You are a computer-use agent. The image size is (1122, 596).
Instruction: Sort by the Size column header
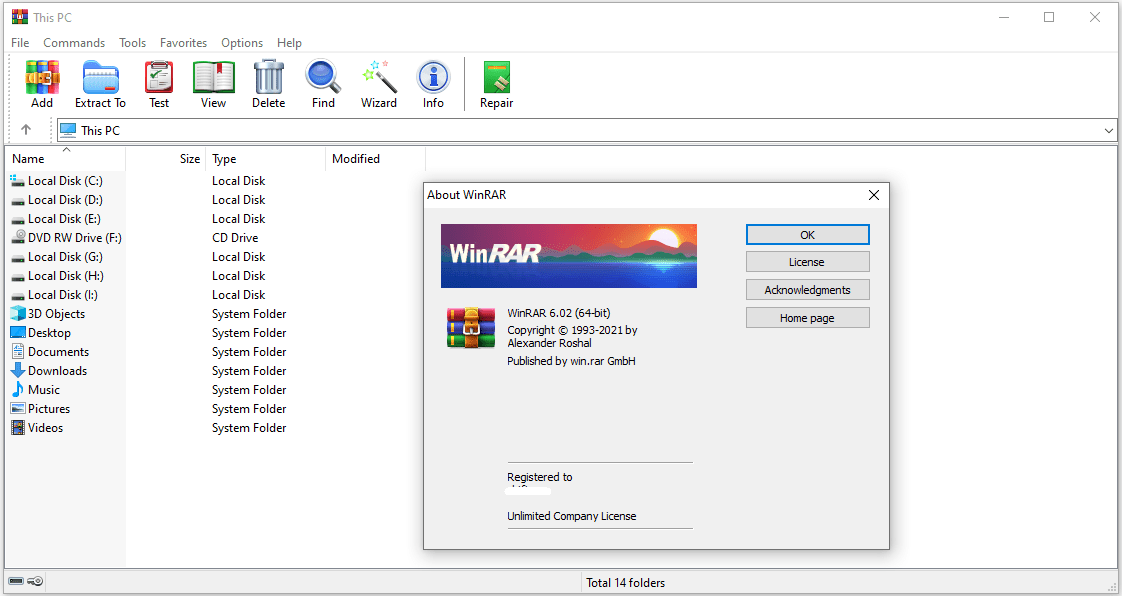click(x=166, y=159)
